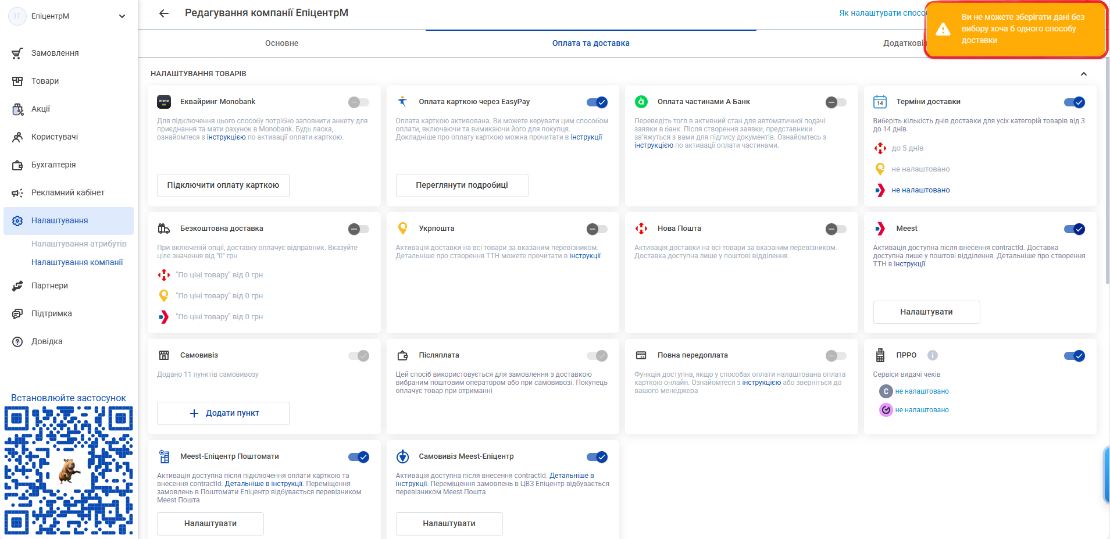Click the calendar icon of Терміни доставки
This screenshot has width=1110, height=539.
pyautogui.click(x=880, y=102)
